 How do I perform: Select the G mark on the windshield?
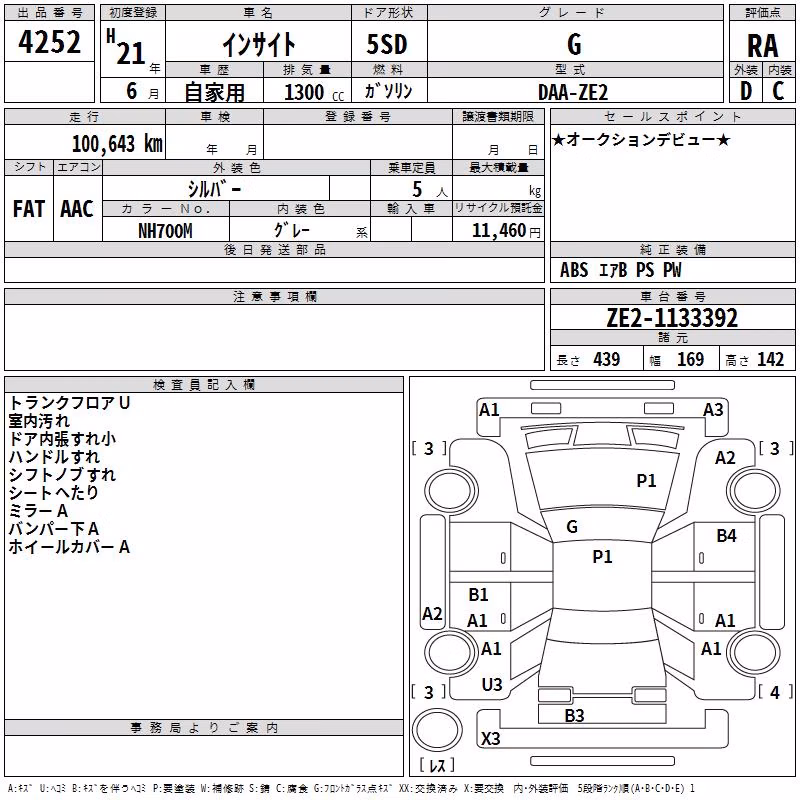tap(572, 527)
